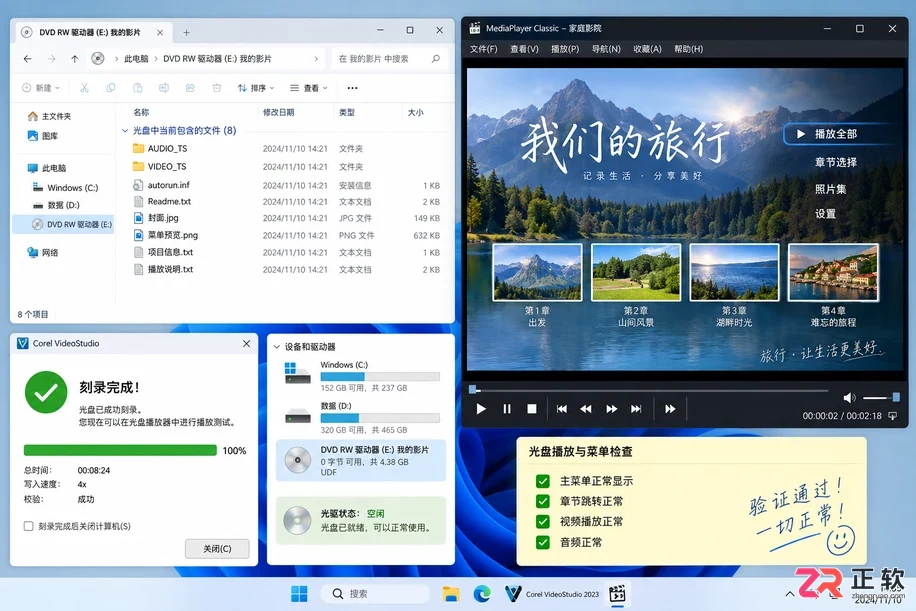This screenshot has height=611, width=916.
Task: Select the VIDEO_TS folder
Action: 167,166
